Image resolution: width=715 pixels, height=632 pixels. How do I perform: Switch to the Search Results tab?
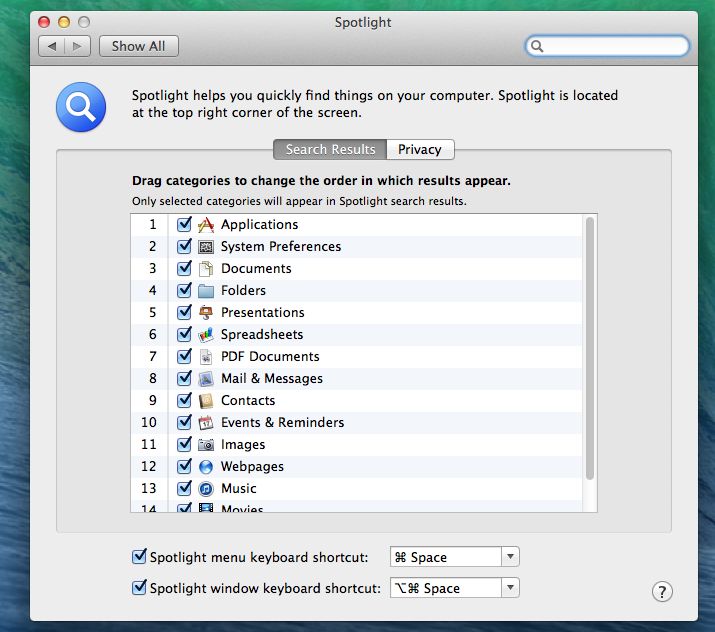(x=330, y=150)
